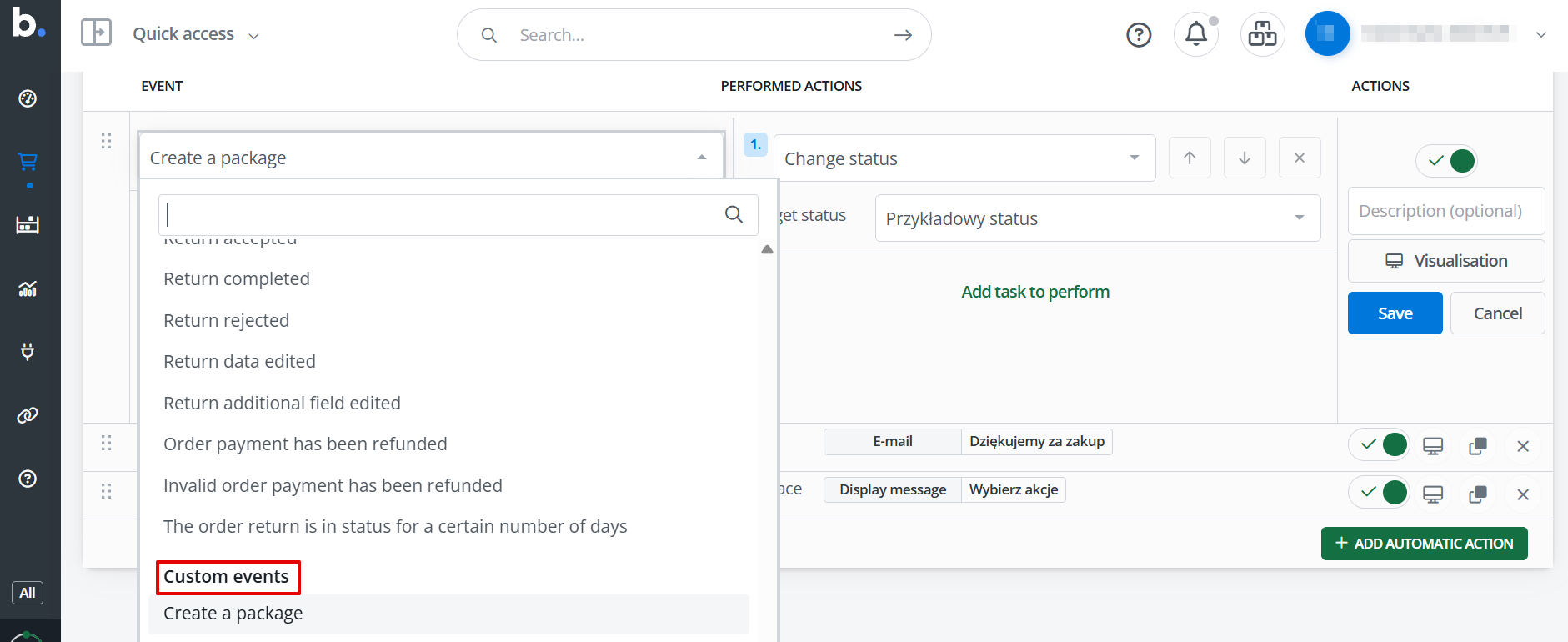
Task: Disable the Display message row toggle
Action: point(1380,494)
